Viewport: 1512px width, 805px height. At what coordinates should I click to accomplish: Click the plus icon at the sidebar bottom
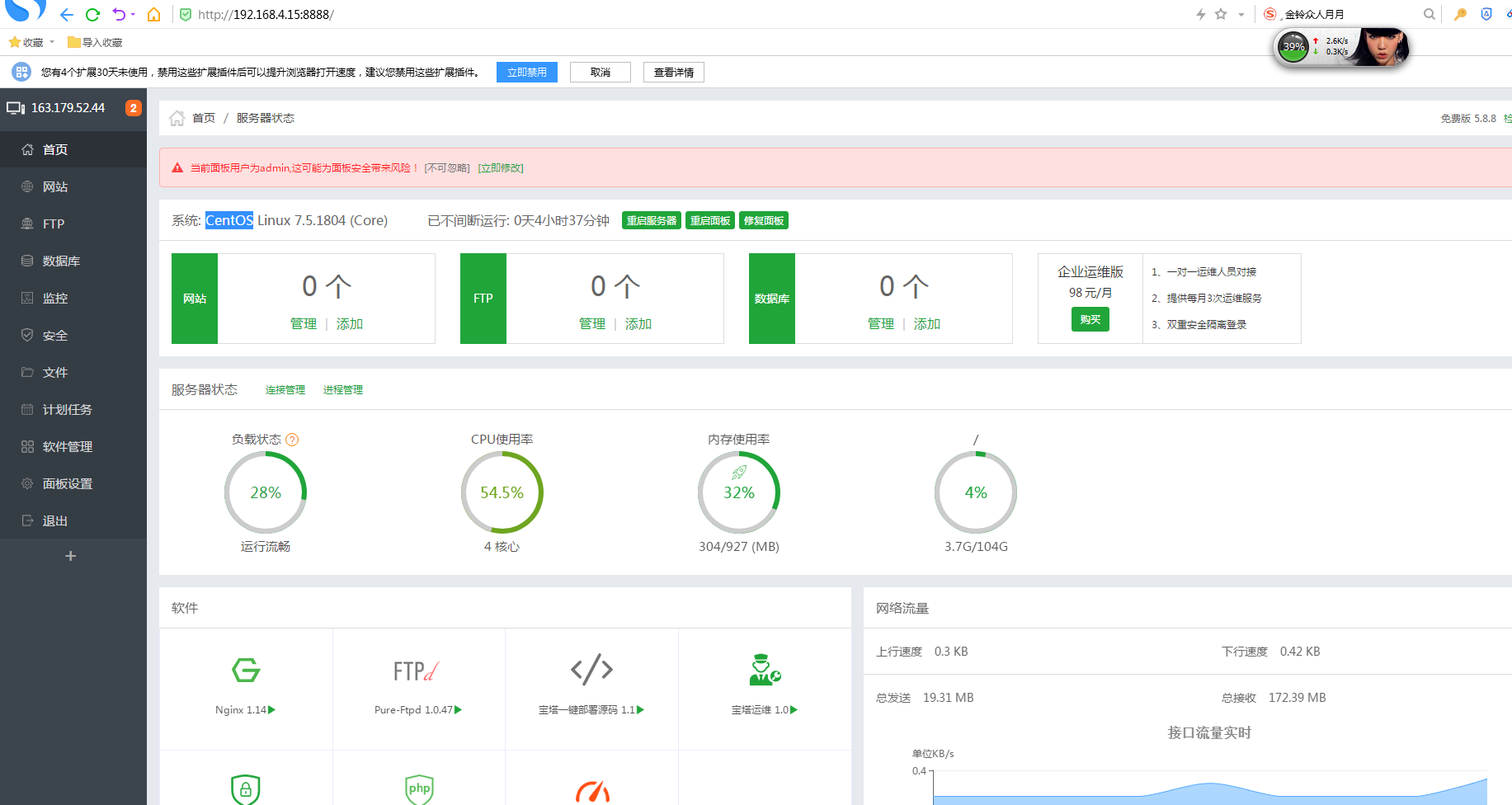click(71, 556)
